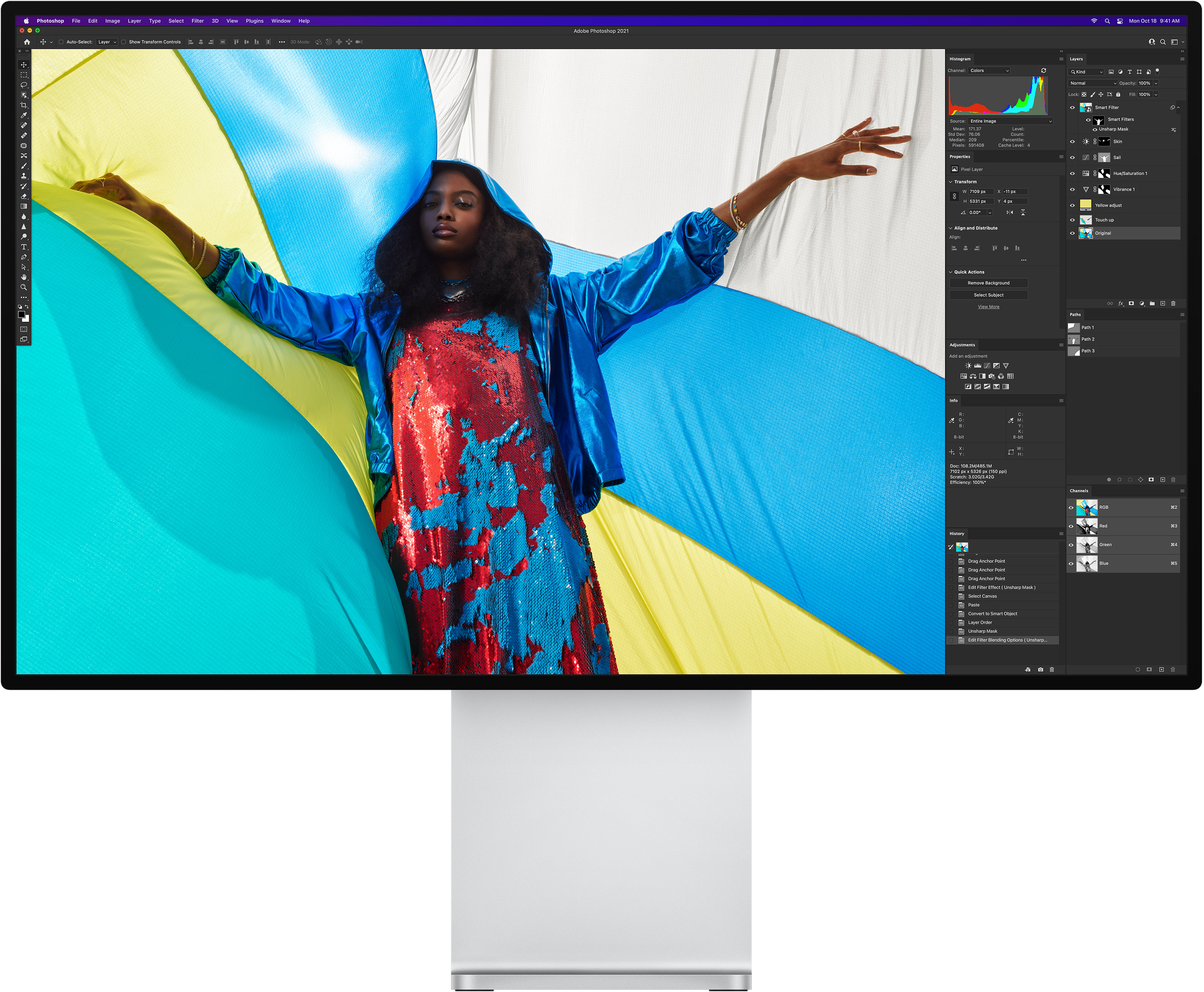Click the View More link

pos(988,307)
